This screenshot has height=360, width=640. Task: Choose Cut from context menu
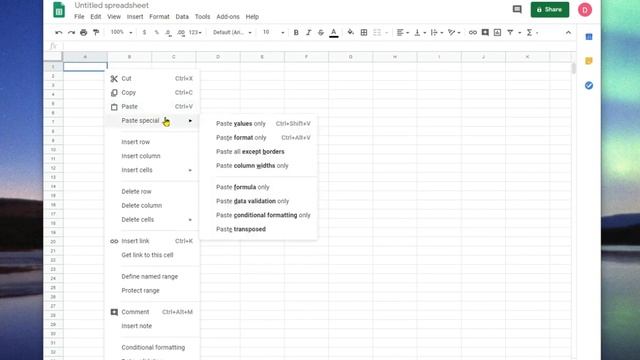tap(152, 78)
